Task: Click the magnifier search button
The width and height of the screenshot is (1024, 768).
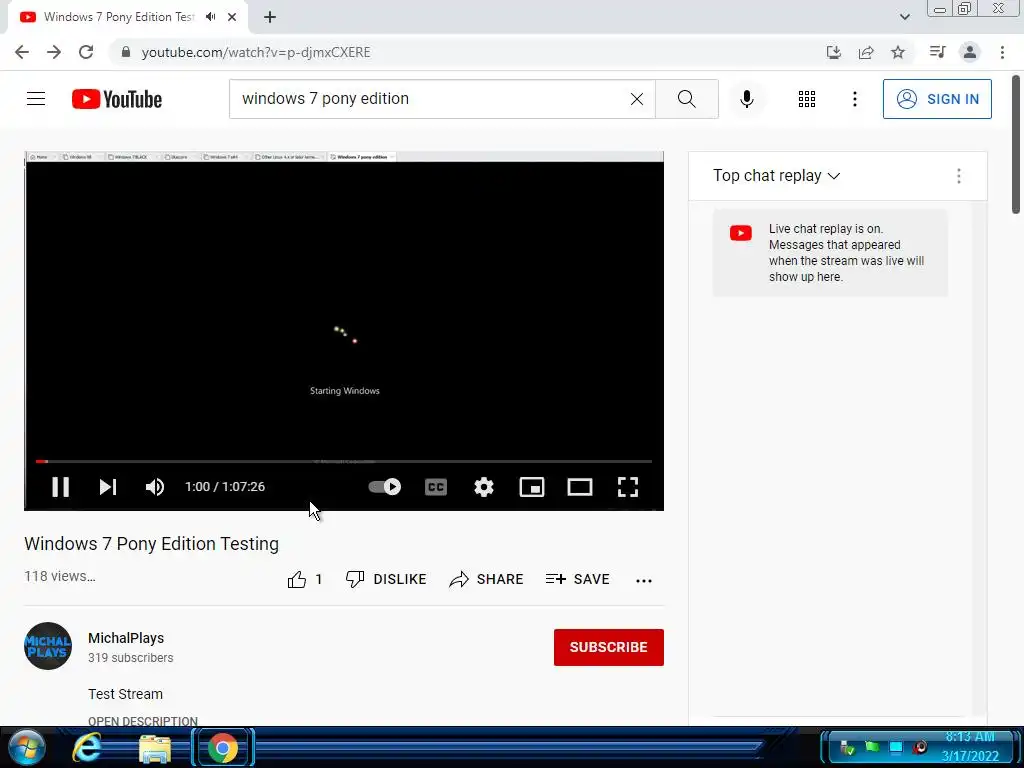Action: point(686,99)
